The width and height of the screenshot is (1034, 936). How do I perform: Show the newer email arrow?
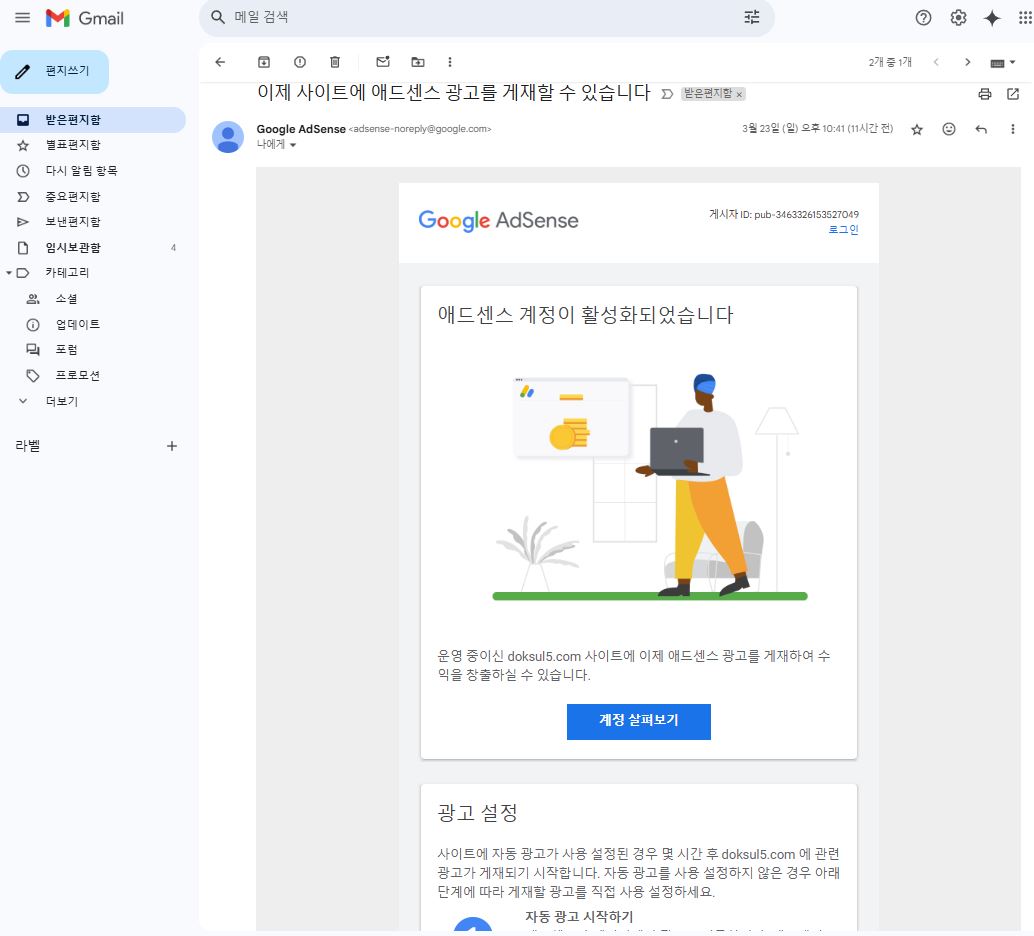(936, 62)
